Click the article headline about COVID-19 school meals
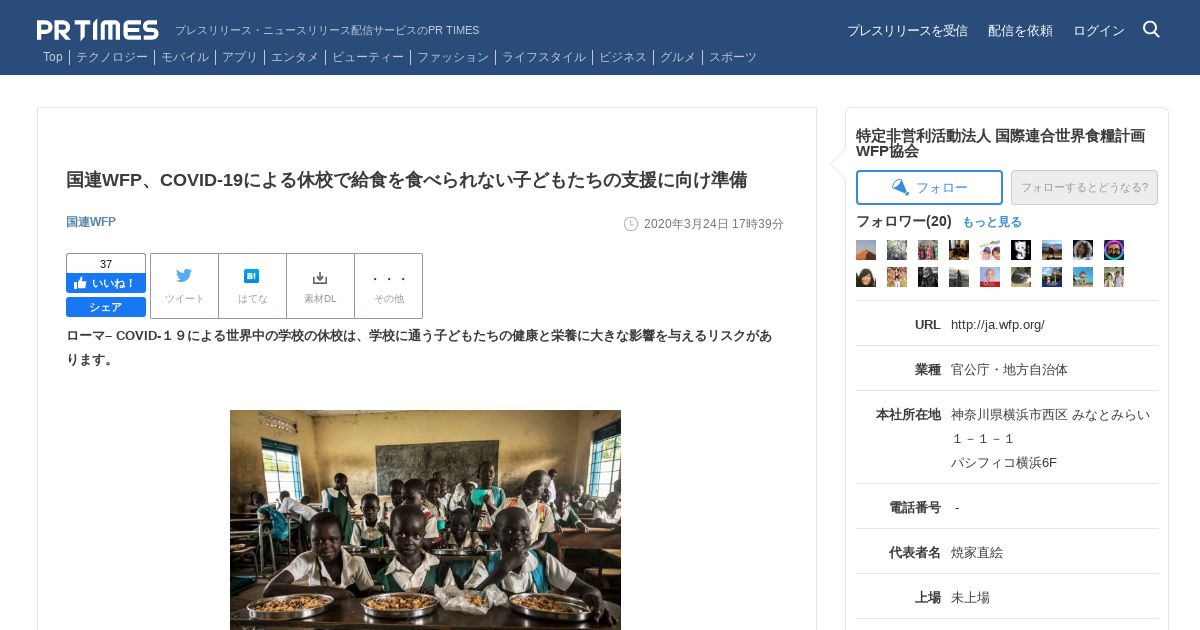 406,180
